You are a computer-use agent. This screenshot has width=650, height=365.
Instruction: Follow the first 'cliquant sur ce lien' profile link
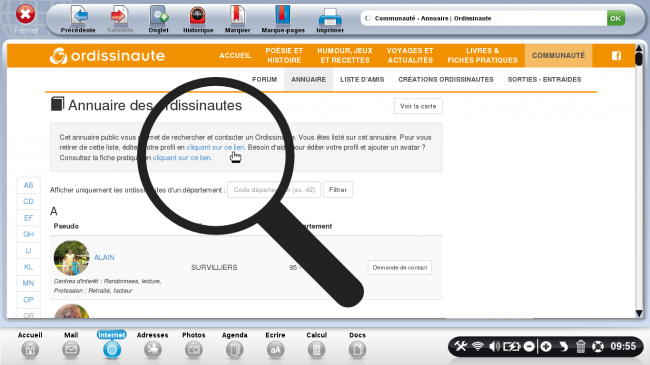(215, 147)
